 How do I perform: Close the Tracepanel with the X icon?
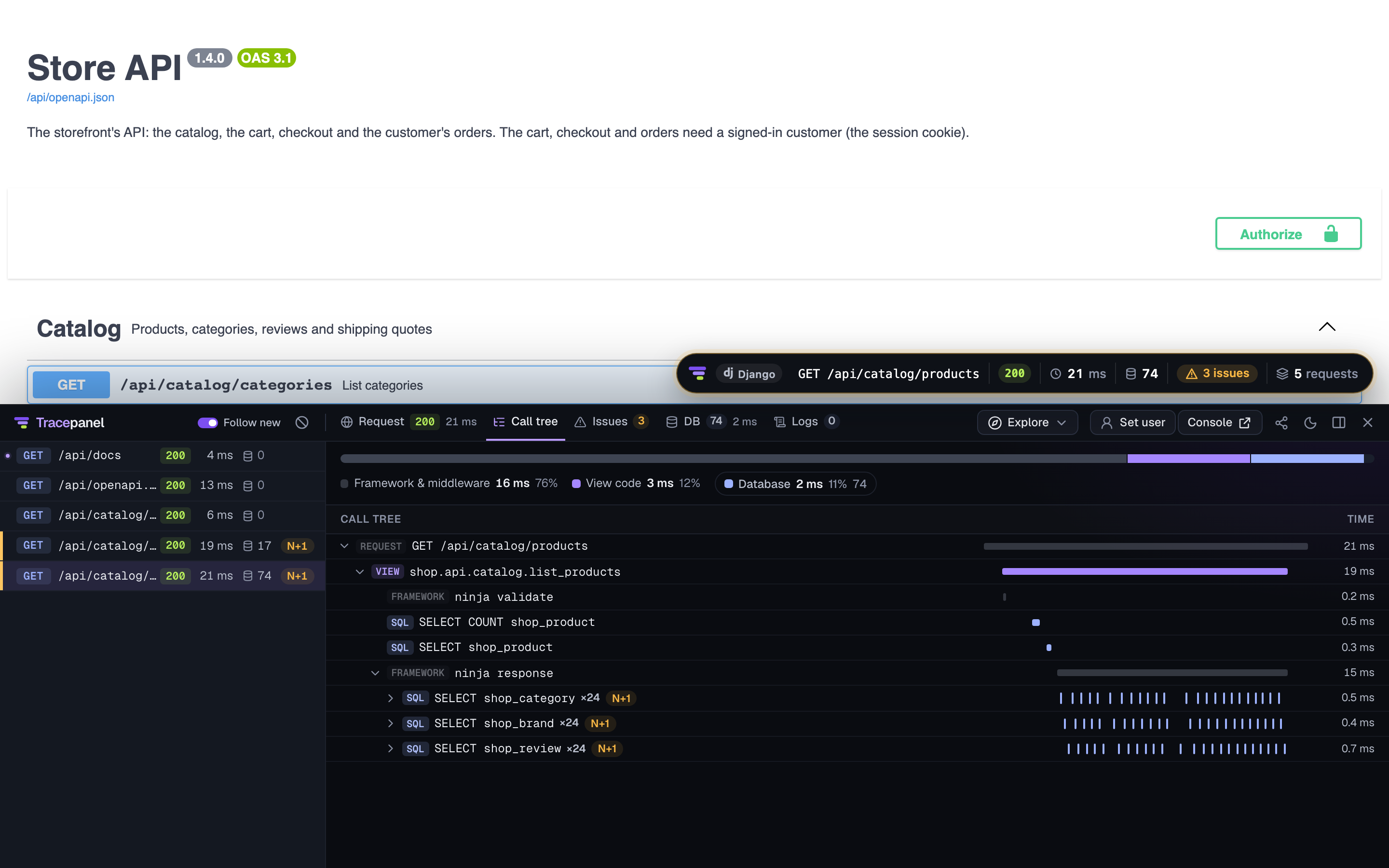click(1368, 422)
